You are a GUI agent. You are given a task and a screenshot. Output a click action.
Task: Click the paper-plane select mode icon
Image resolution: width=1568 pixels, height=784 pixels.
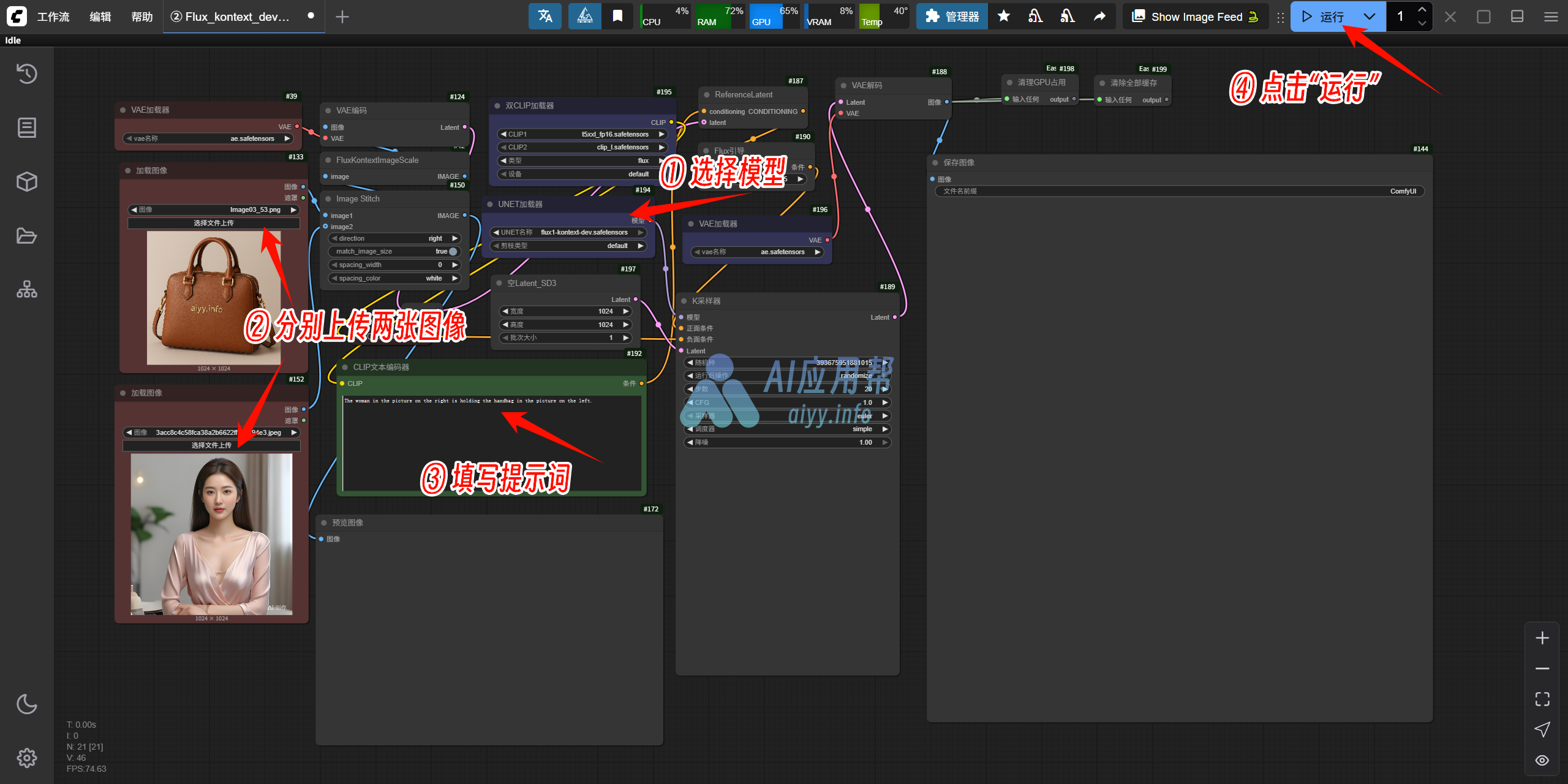[x=1542, y=729]
